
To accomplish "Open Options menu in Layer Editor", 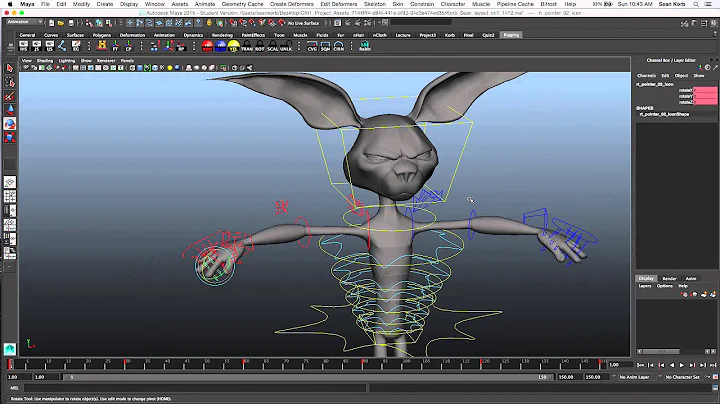I will 664,286.
